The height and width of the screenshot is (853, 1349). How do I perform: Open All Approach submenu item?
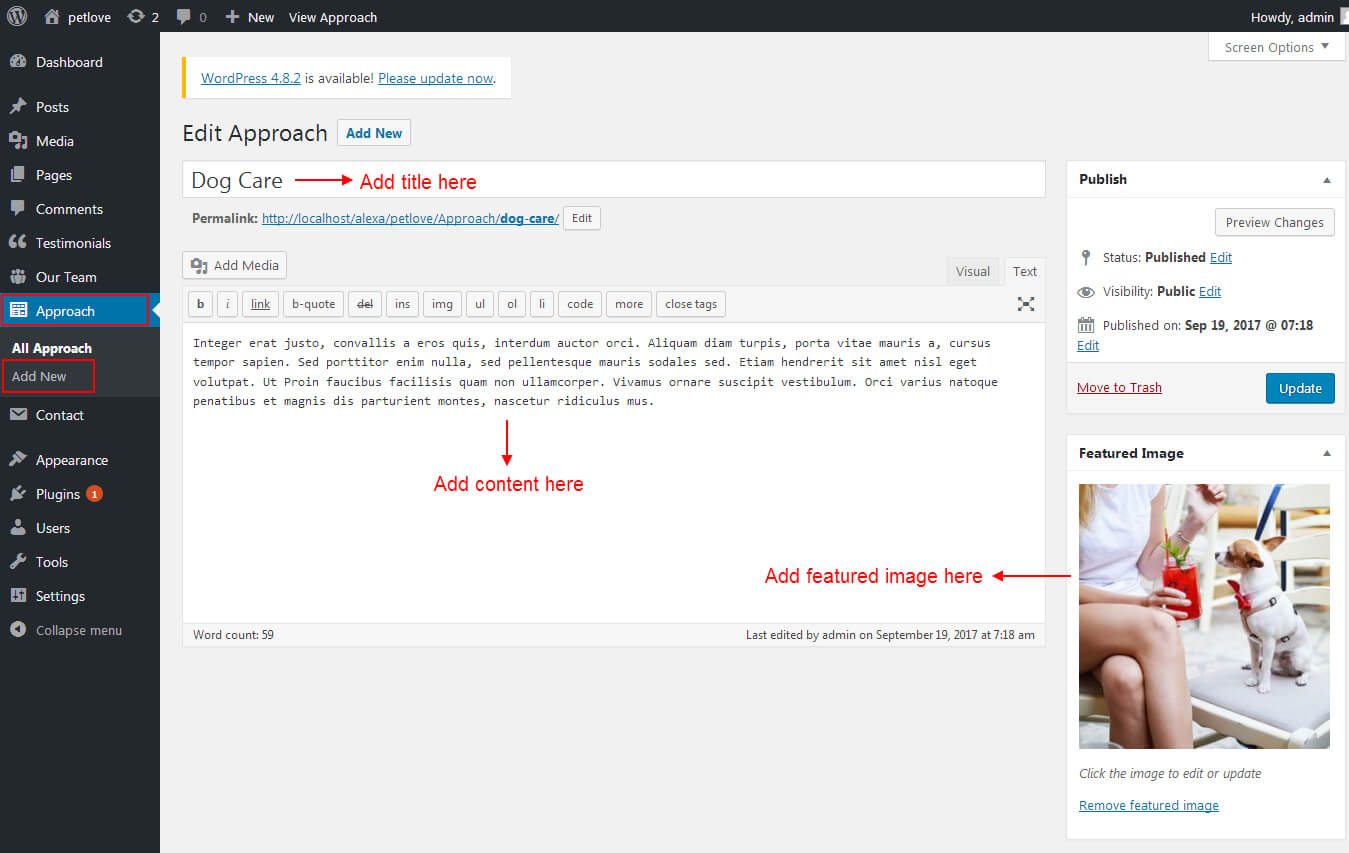pyautogui.click(x=52, y=348)
